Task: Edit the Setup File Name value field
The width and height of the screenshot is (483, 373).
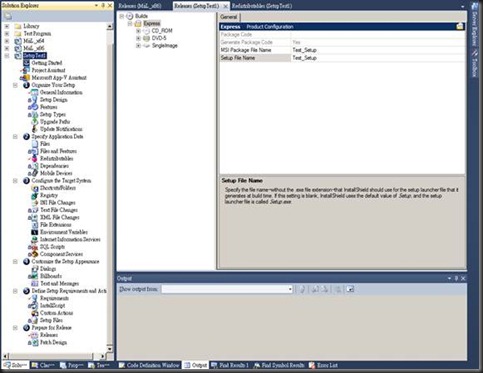Action: (x=378, y=58)
